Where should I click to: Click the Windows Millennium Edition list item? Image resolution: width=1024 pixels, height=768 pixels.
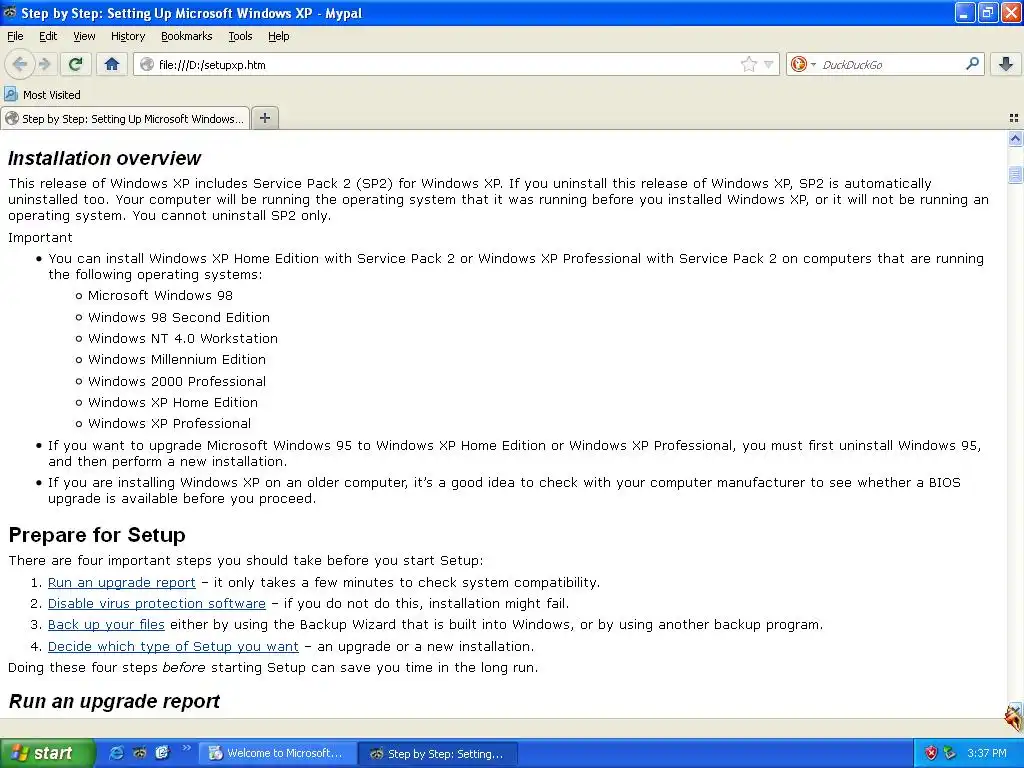tap(177, 359)
